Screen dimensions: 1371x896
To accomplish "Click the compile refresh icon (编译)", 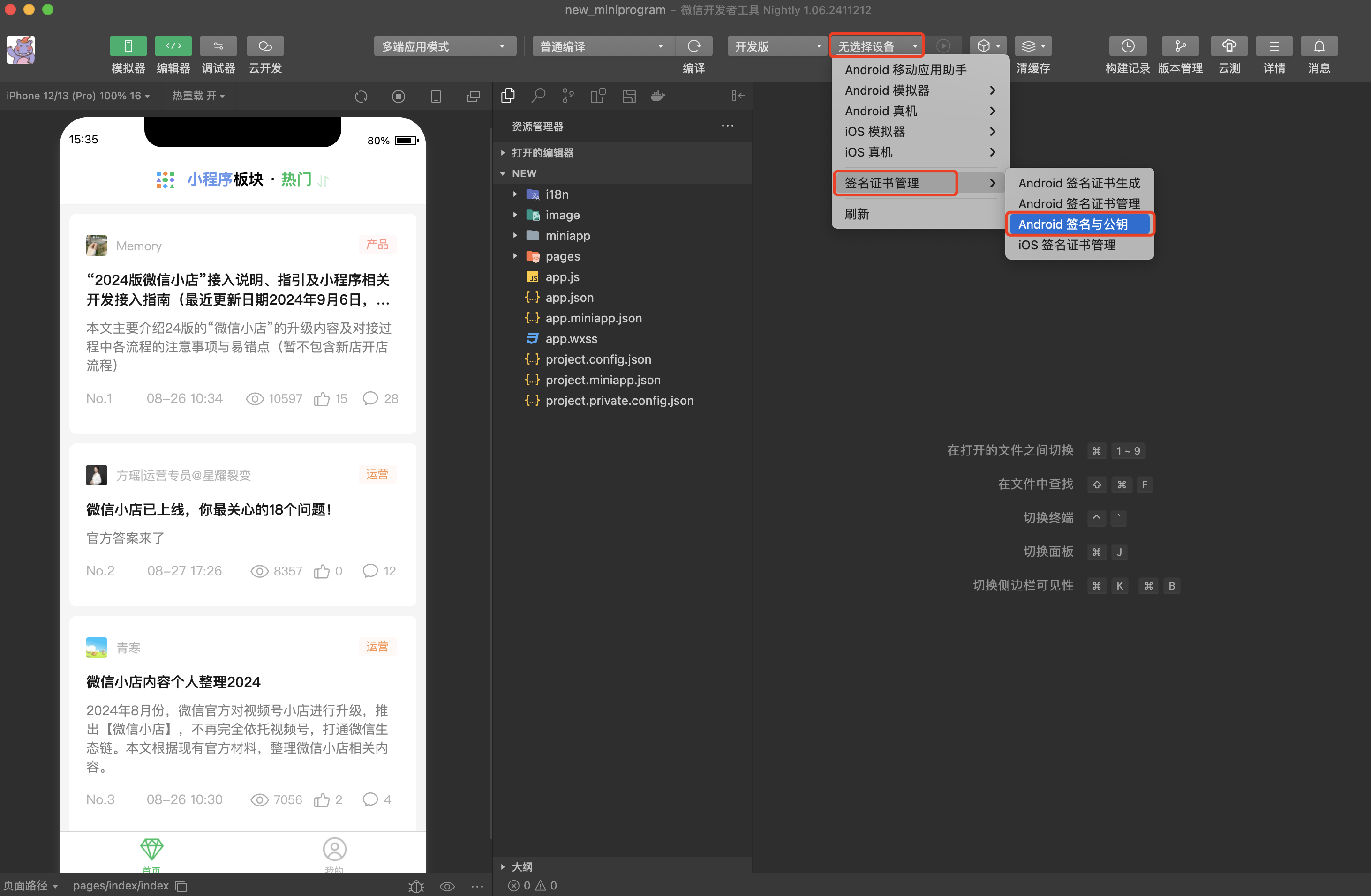I will pos(694,46).
